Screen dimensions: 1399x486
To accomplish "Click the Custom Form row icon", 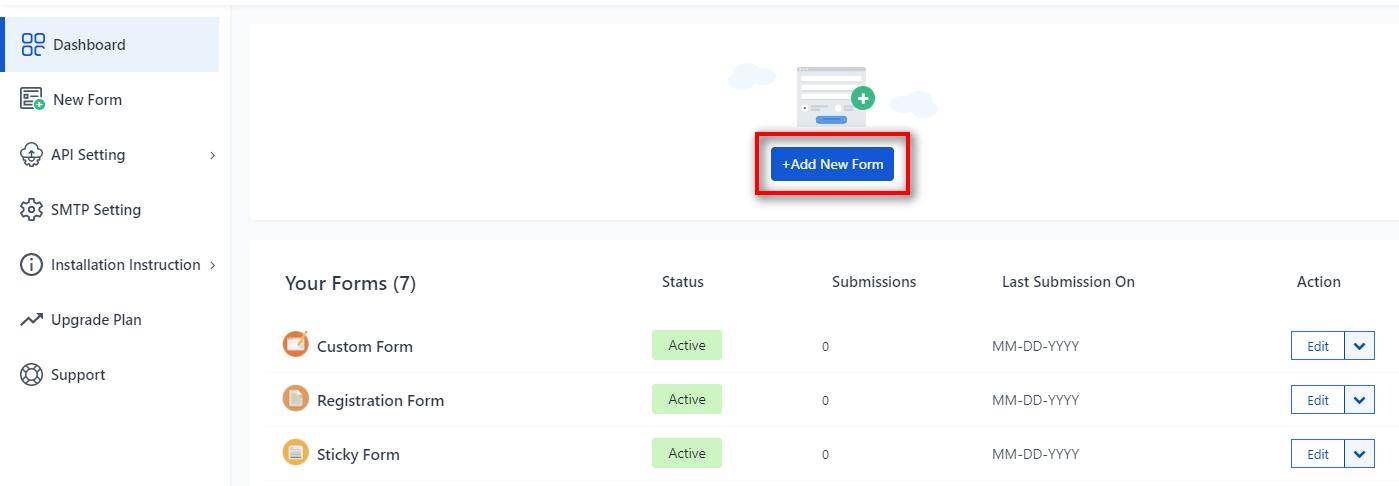I will [x=296, y=344].
